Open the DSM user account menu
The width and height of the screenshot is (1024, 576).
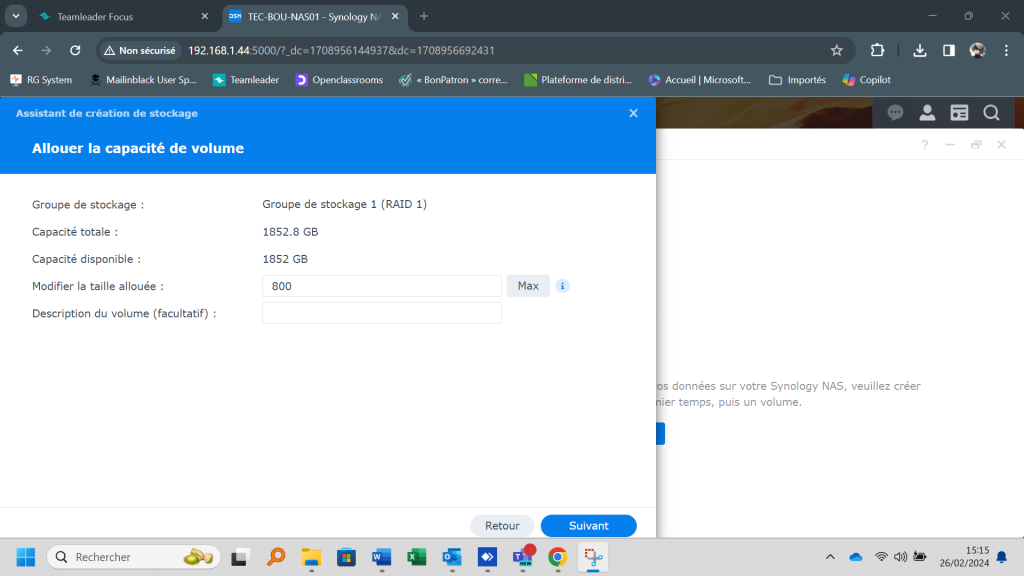click(927, 113)
